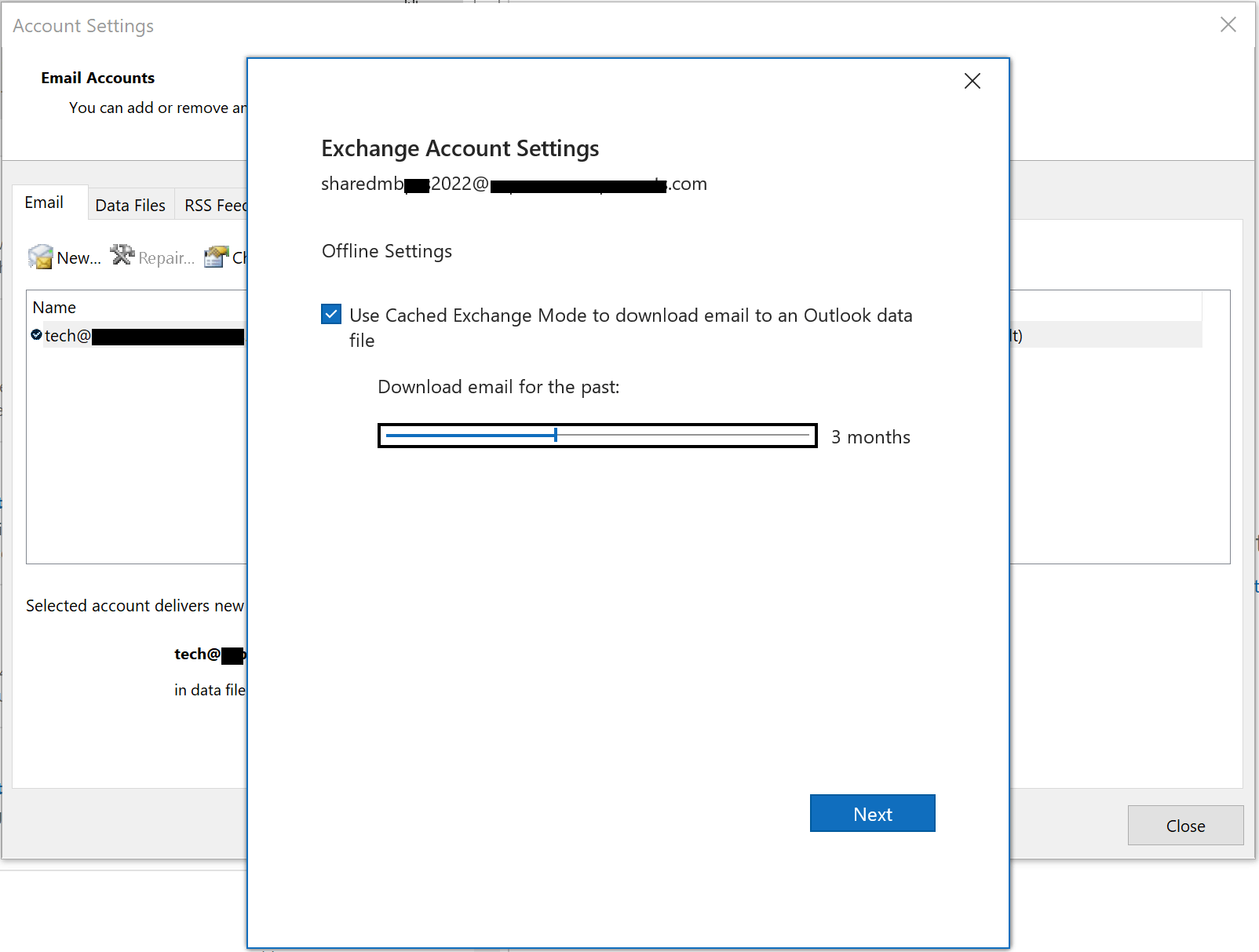Click the Change... toolbar item
This screenshot has height=952, width=1259.
(235, 257)
